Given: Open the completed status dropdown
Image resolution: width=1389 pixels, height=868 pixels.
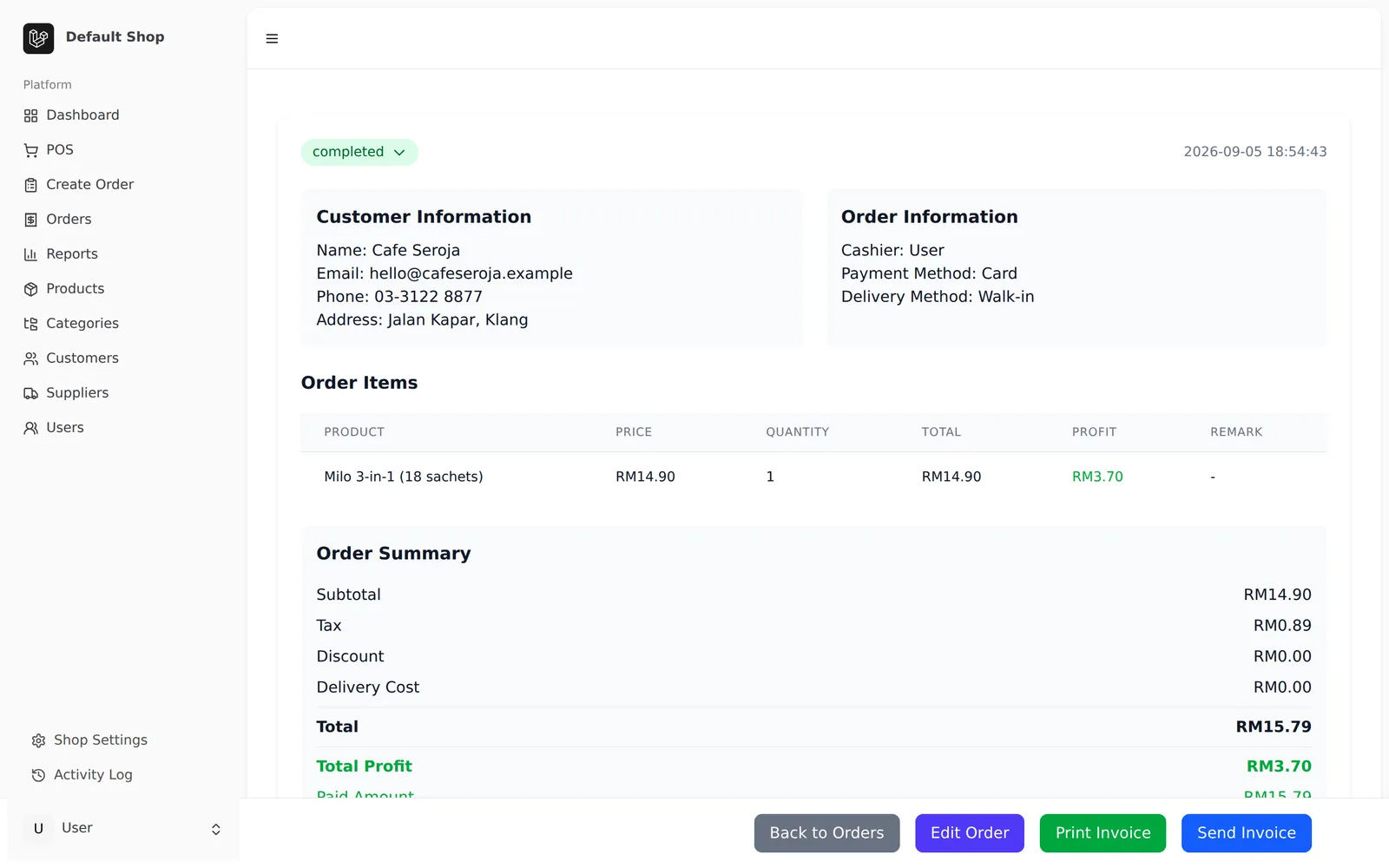Looking at the screenshot, I should 359,152.
